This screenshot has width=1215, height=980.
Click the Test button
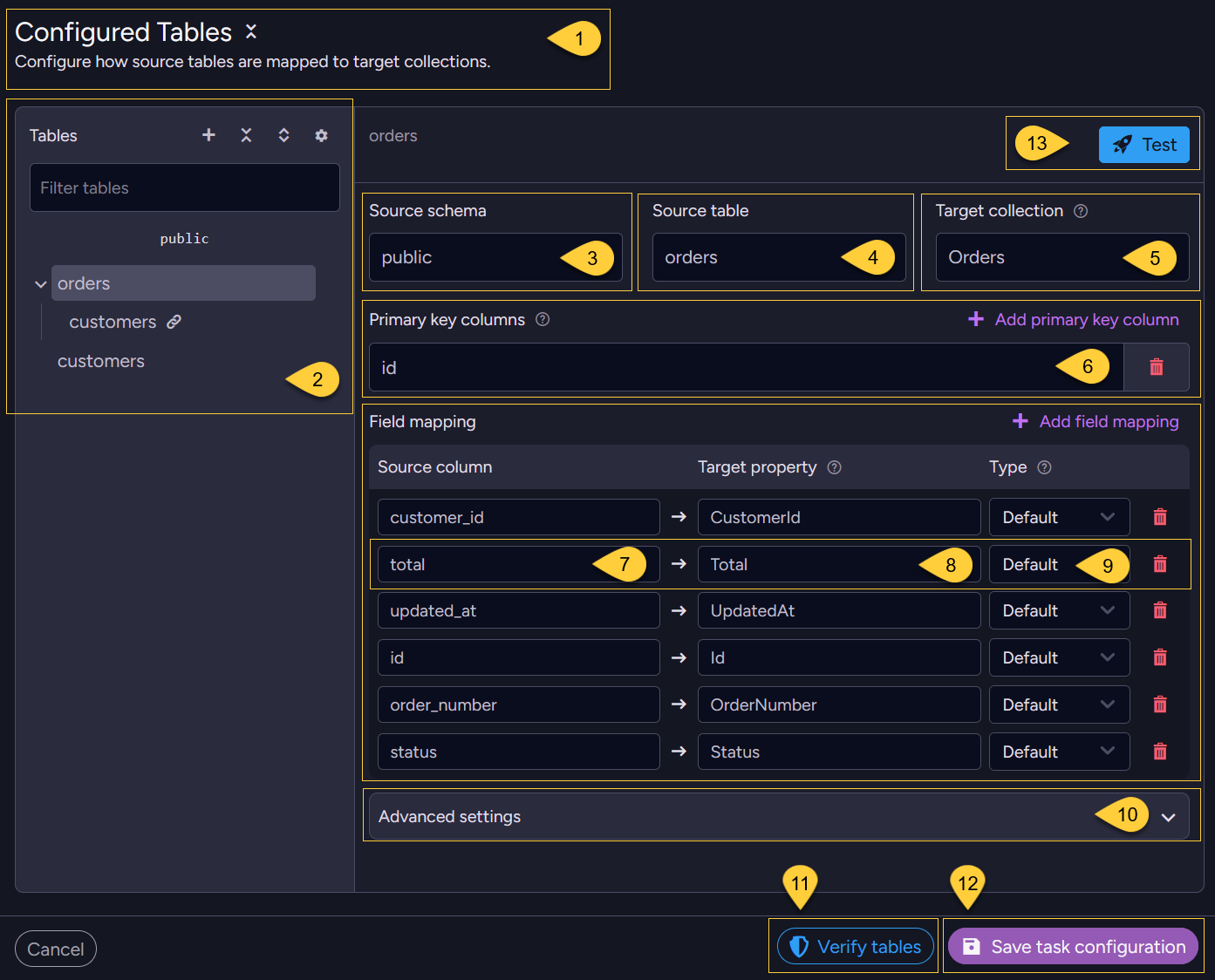click(x=1144, y=145)
